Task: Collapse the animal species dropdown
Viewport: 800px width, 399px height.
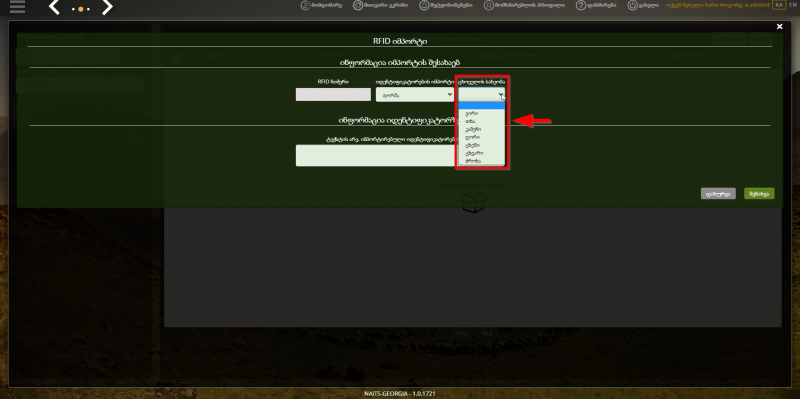Action: click(482, 94)
